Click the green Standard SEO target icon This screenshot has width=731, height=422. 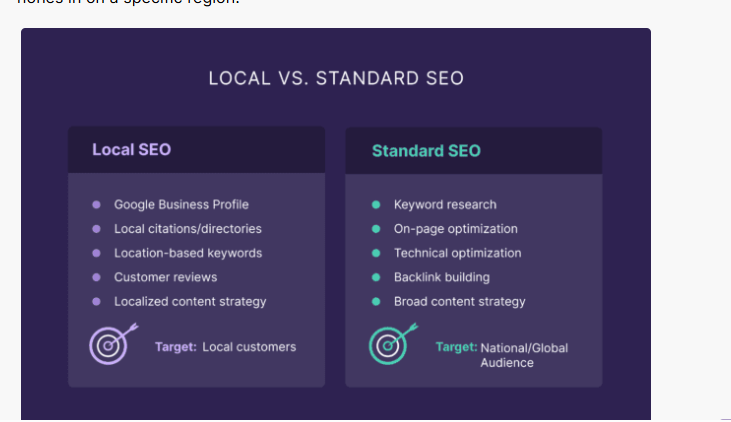393,344
